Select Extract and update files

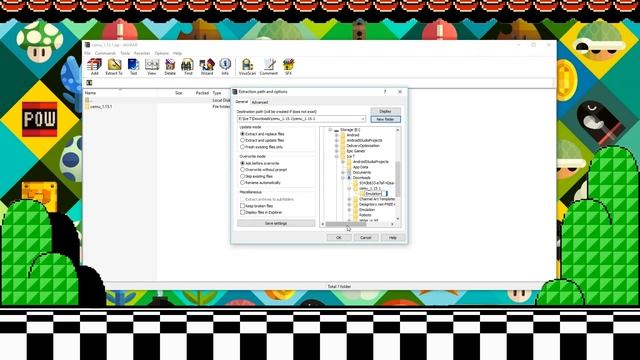point(262,140)
